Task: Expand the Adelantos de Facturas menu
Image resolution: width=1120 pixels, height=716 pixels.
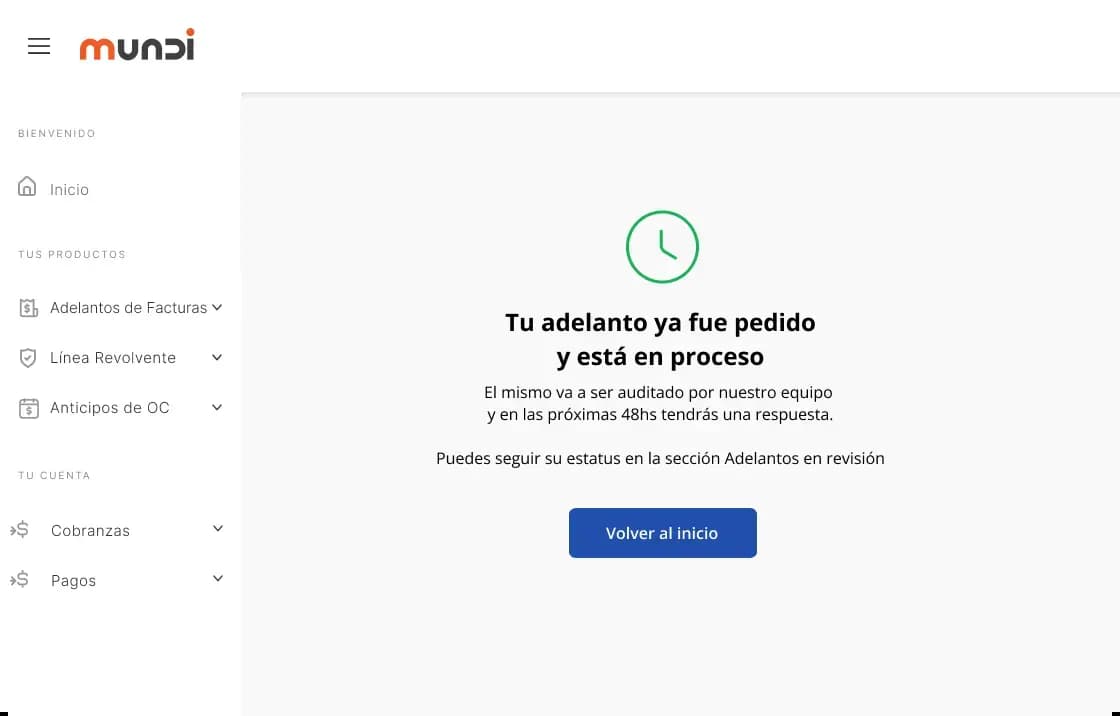Action: 218,307
